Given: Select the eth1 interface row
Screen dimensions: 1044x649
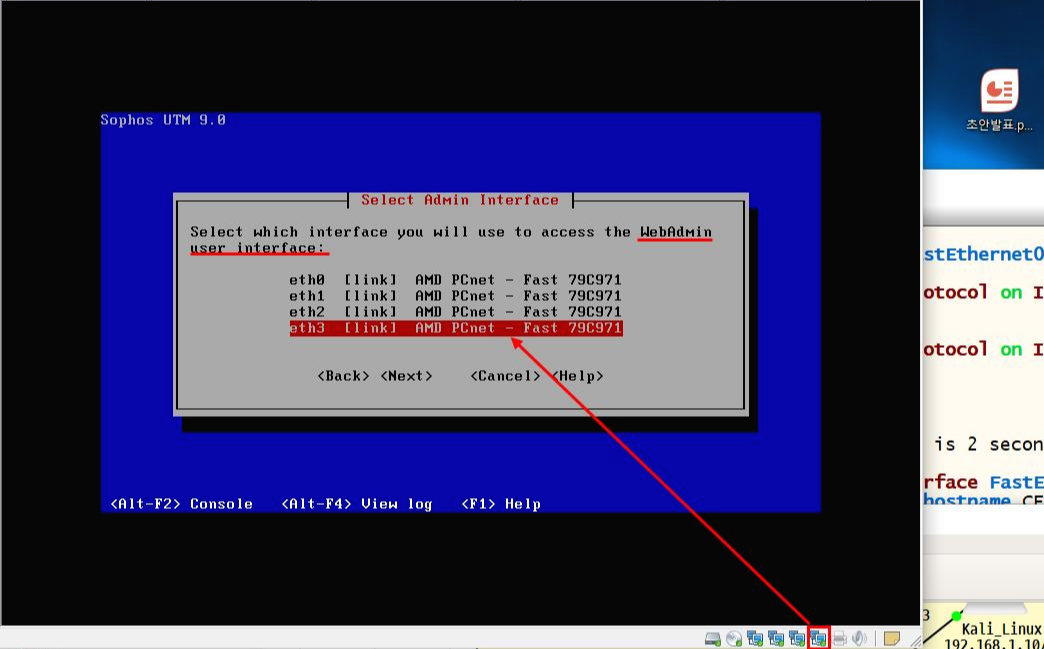Looking at the screenshot, I should 455,296.
